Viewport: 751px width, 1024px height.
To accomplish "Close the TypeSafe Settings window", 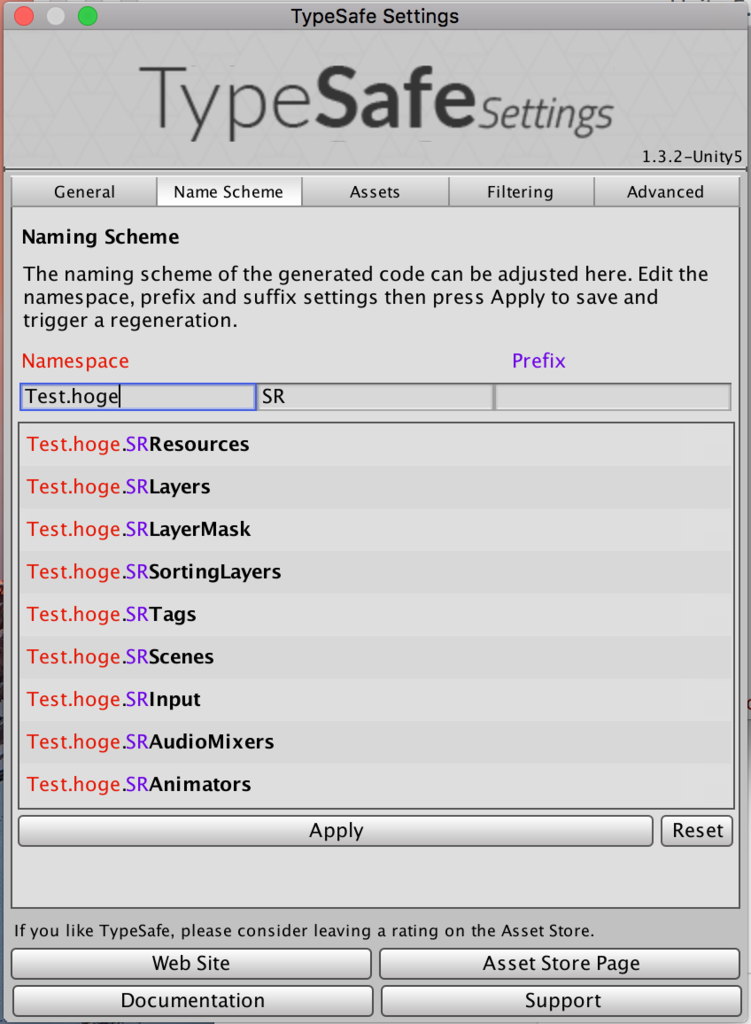I will (x=24, y=16).
